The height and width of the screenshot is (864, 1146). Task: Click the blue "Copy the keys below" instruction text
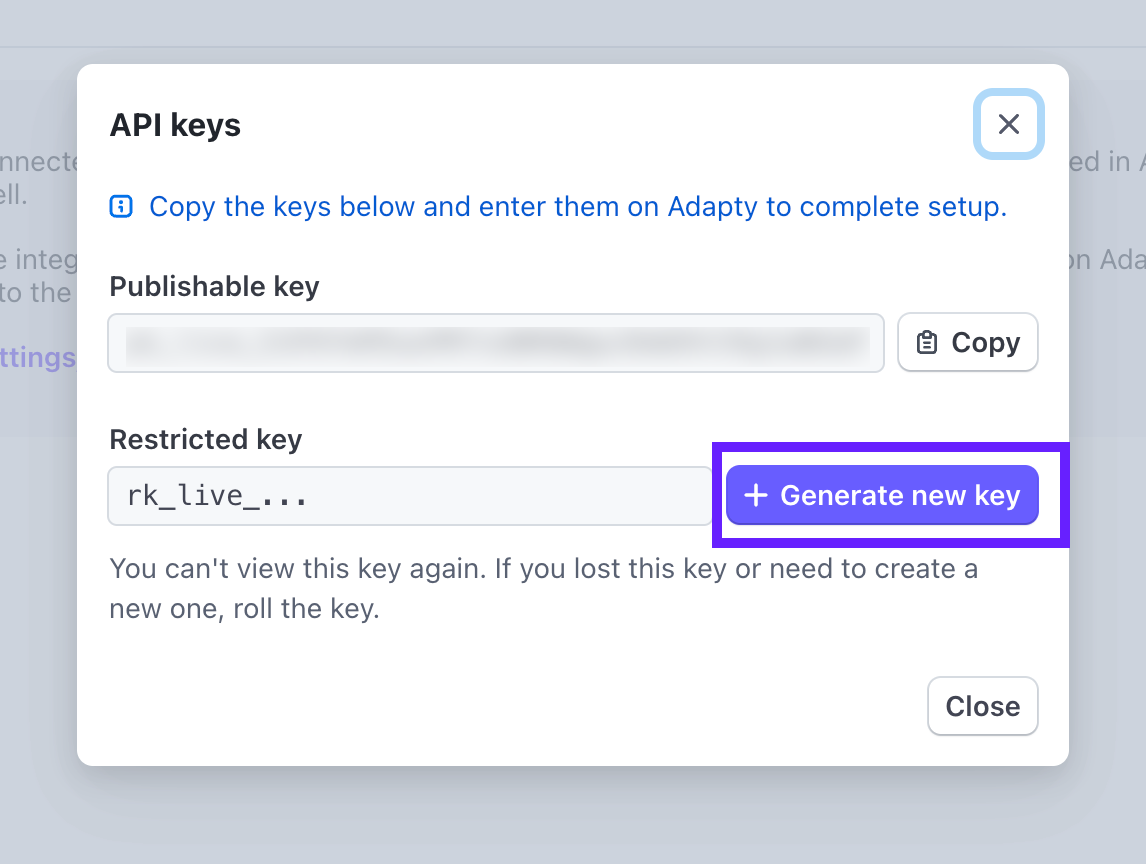(400, 207)
